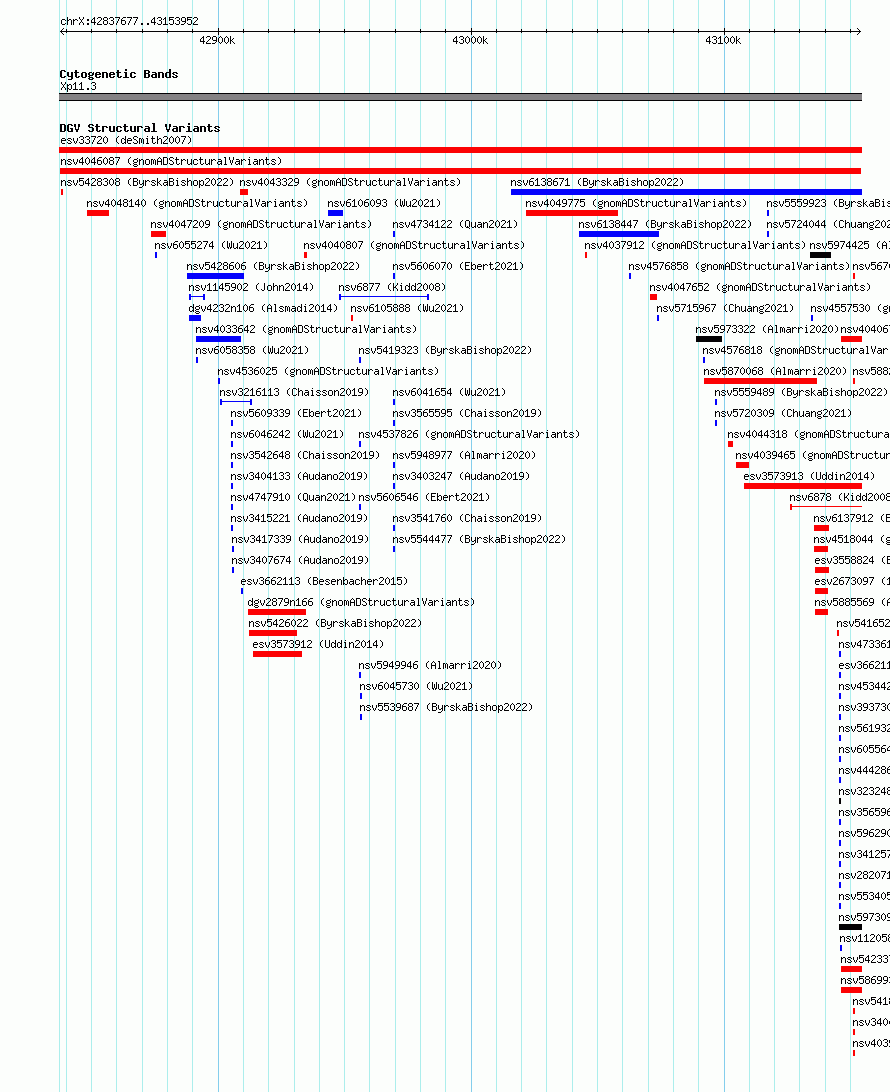The height and width of the screenshot is (1092, 890).
Task: Select nsv6877 (Kidd2008) label
Action: coord(391,286)
